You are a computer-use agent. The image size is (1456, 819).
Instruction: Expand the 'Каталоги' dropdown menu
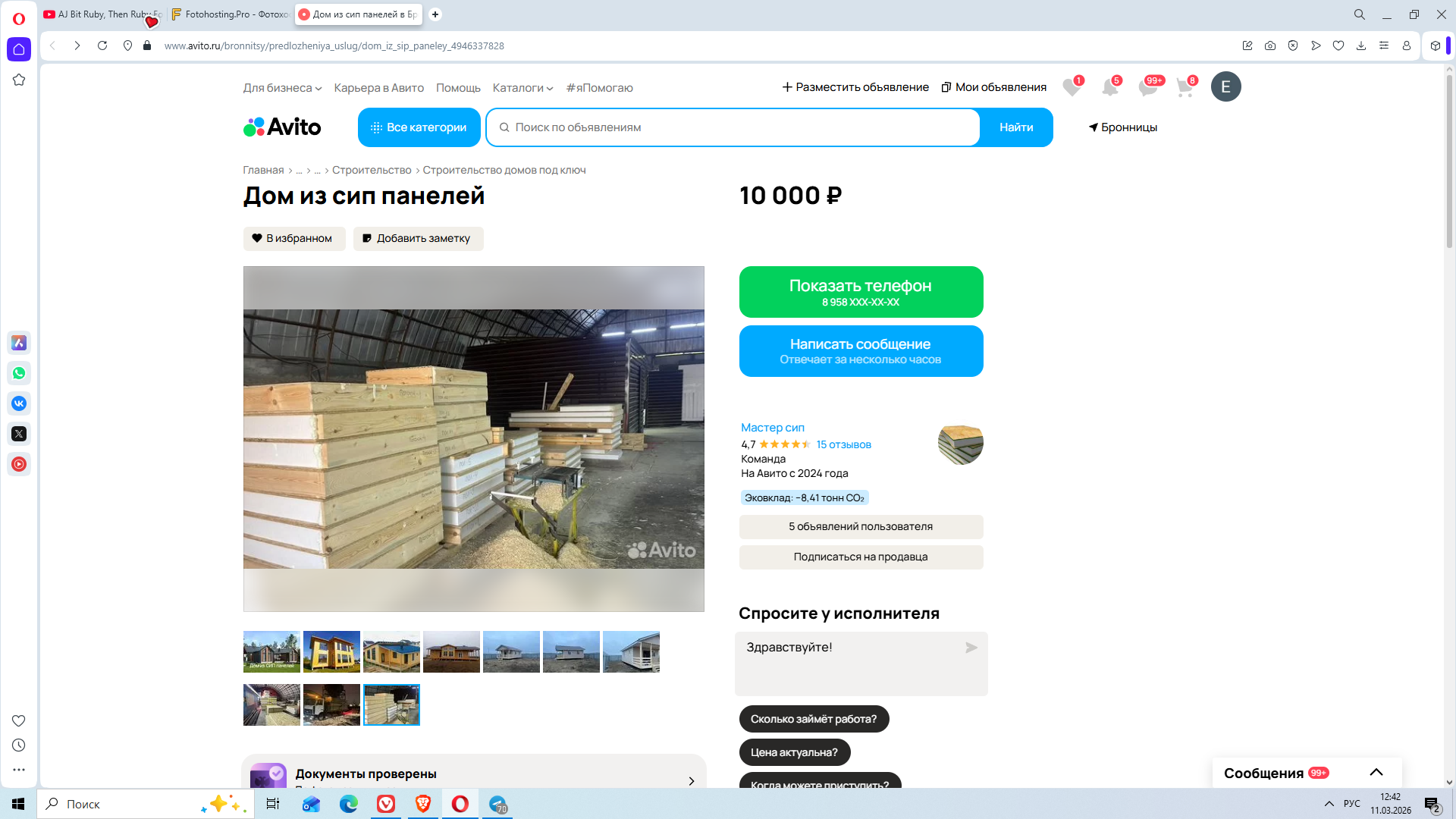point(522,88)
